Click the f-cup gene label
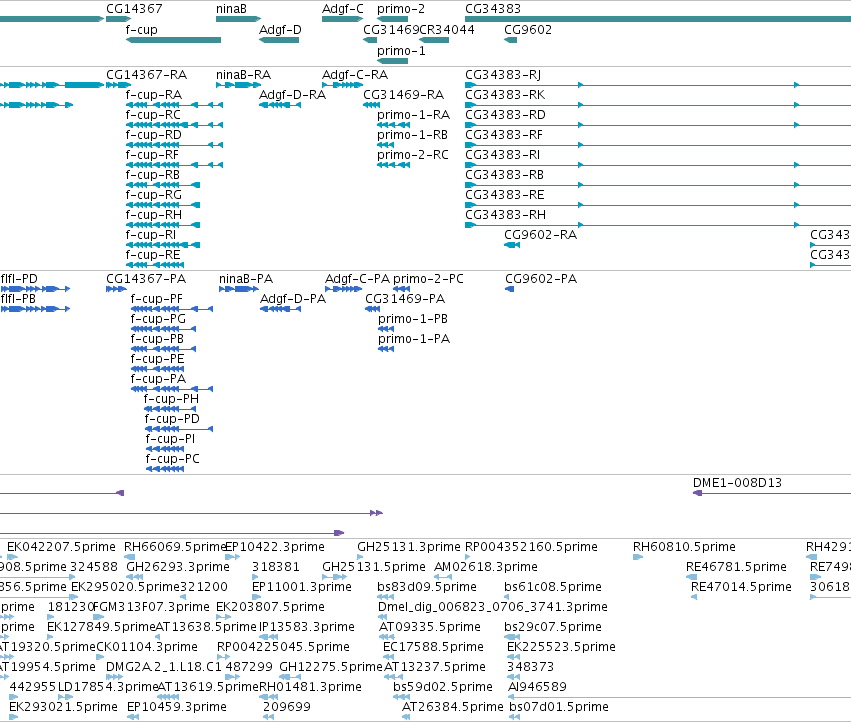 point(142,29)
